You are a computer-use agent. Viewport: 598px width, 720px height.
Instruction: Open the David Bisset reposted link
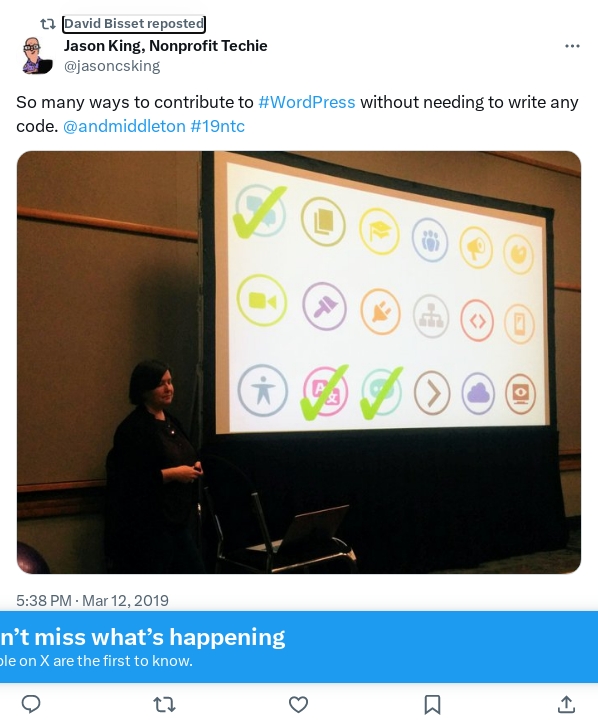[134, 24]
